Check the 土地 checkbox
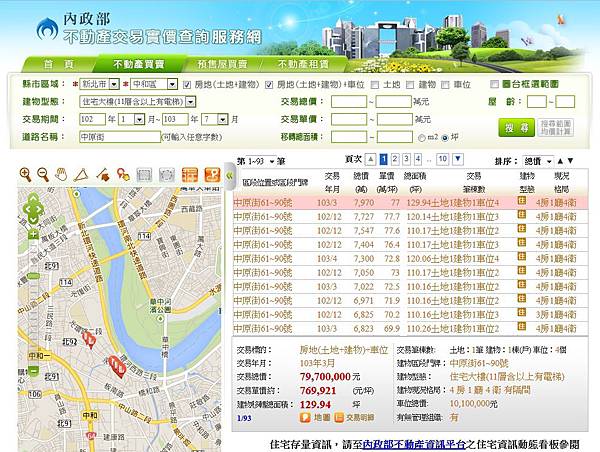The width and height of the screenshot is (600, 452). click(375, 85)
